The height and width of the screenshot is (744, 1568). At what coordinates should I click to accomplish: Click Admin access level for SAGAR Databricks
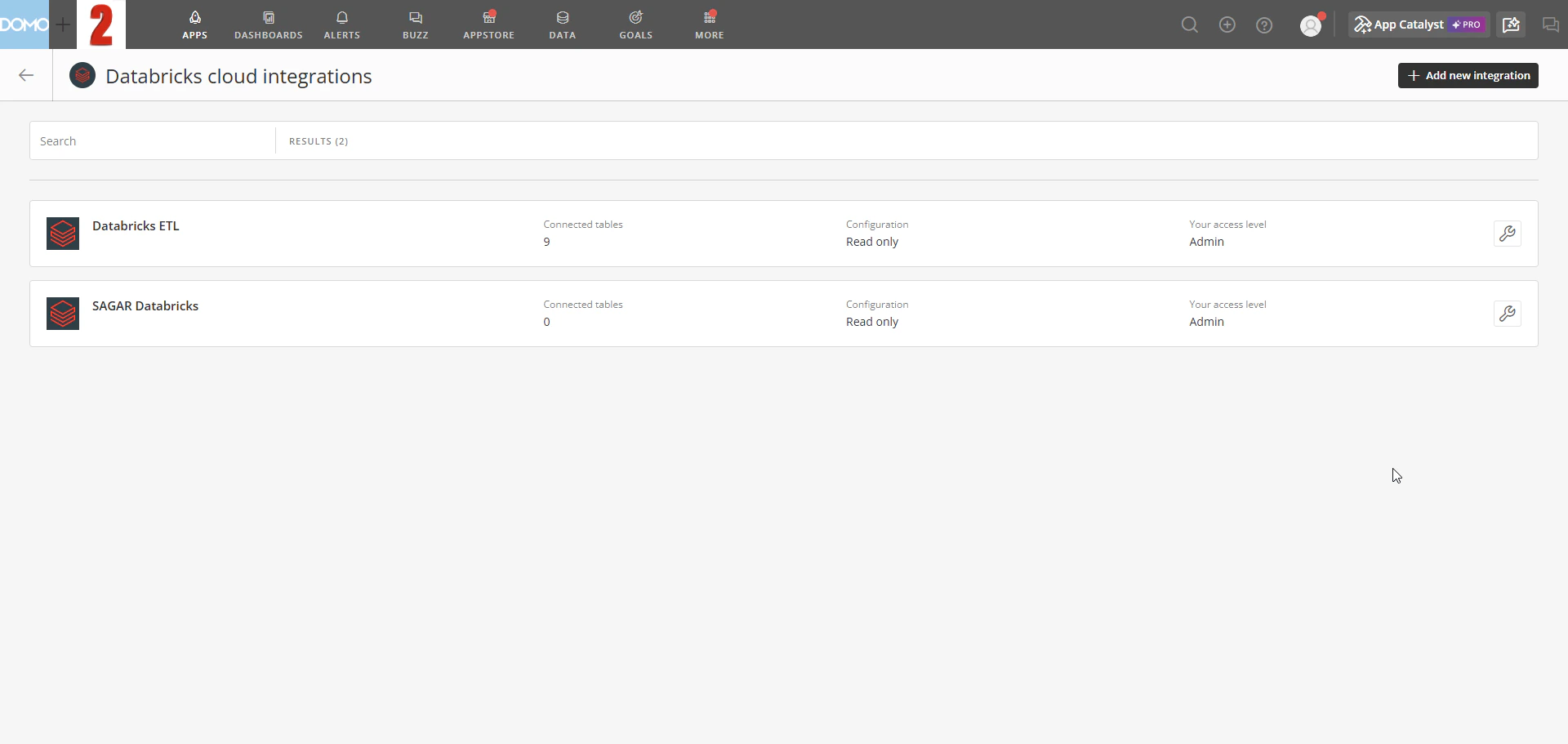(x=1206, y=322)
